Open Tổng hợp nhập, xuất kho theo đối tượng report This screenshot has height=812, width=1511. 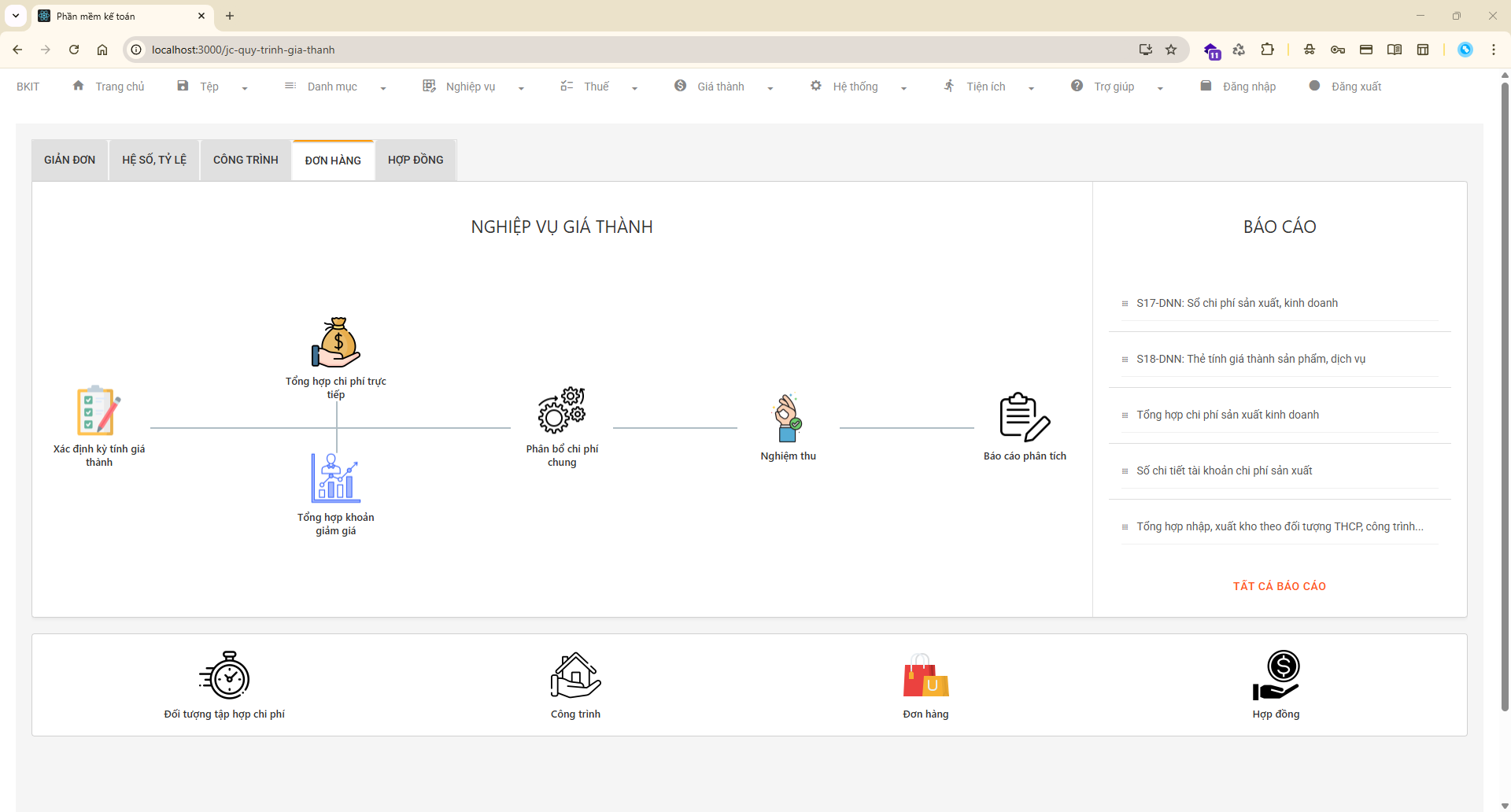[1280, 526]
